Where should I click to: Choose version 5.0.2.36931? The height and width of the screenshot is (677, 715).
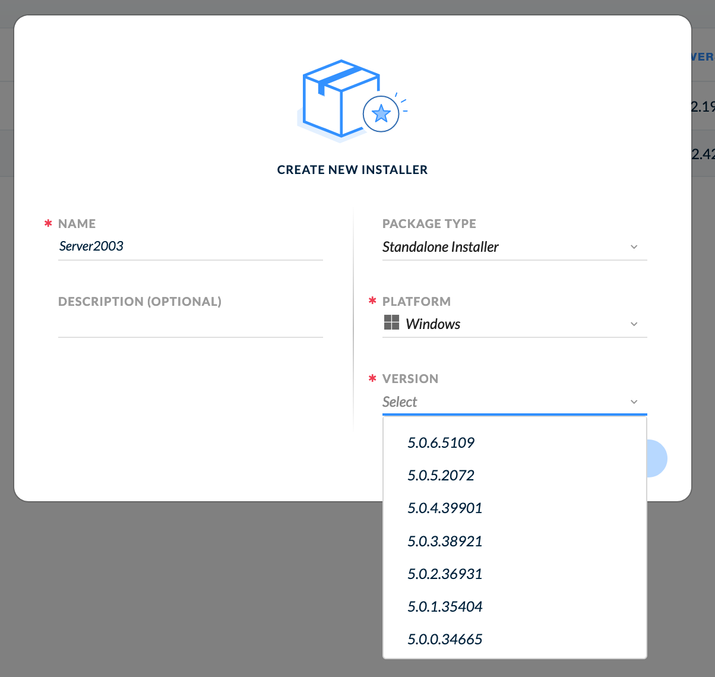445,574
